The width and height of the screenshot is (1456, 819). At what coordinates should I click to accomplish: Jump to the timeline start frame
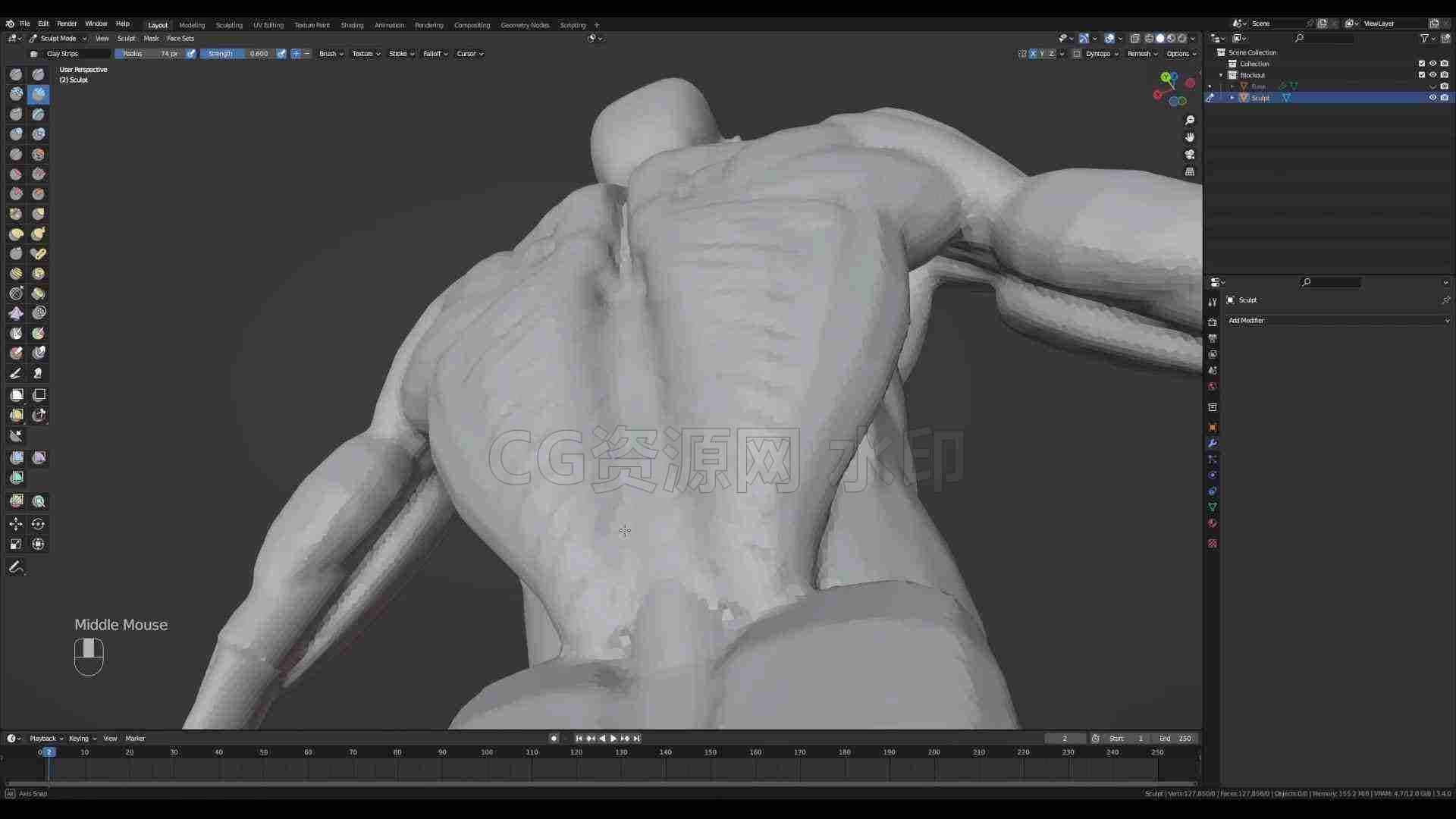pyautogui.click(x=579, y=739)
